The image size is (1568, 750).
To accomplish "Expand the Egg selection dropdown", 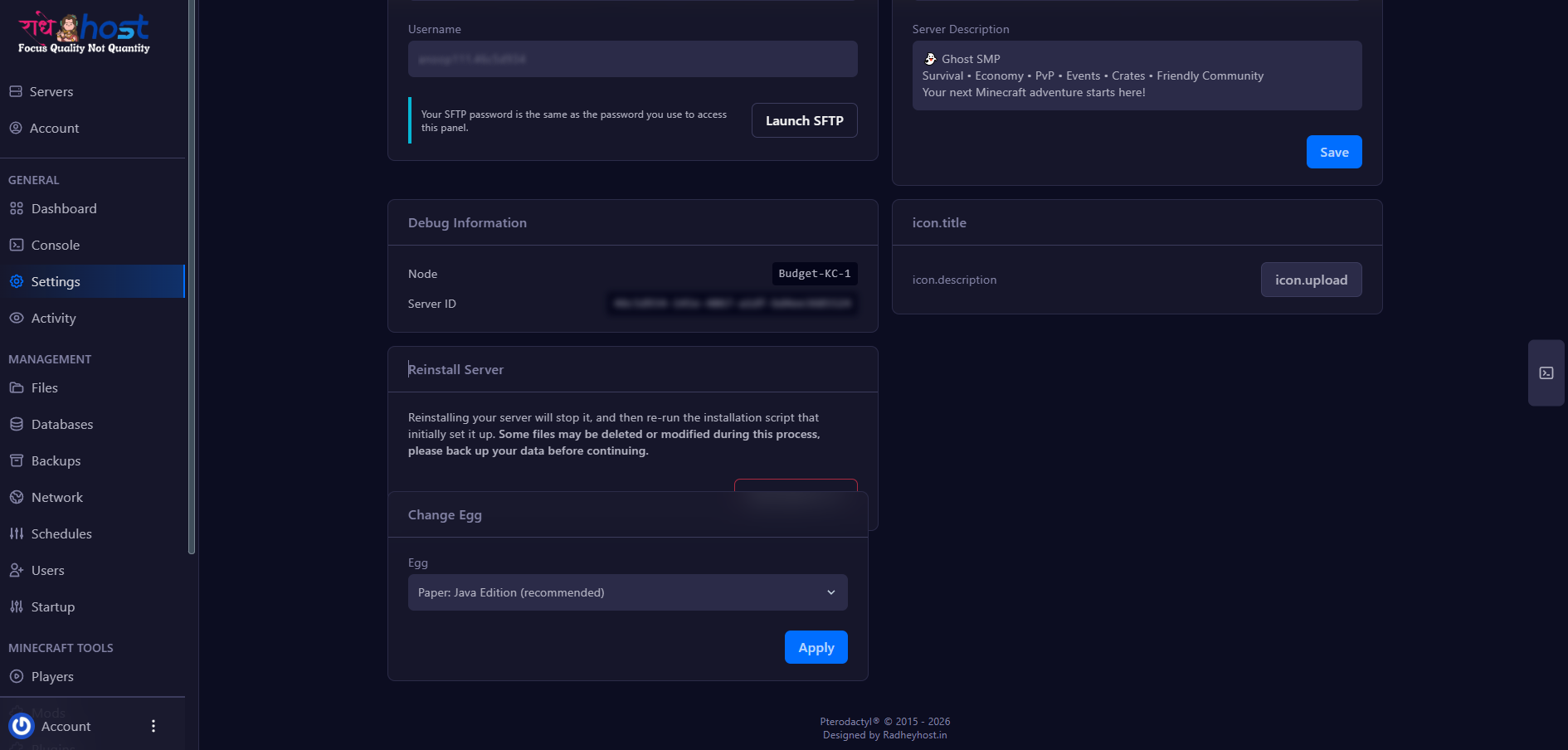I will 627,592.
